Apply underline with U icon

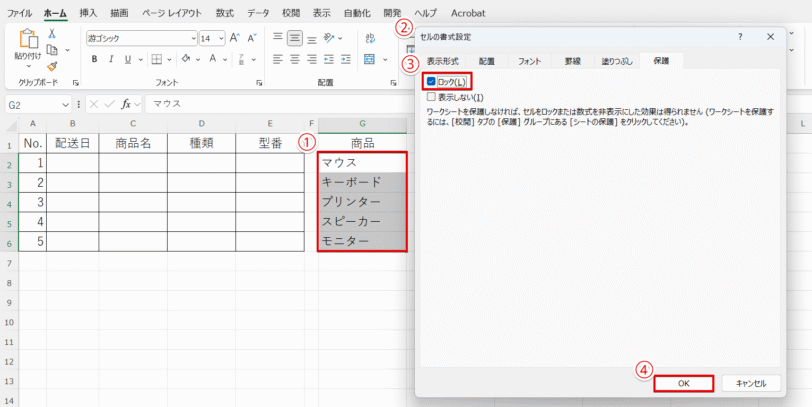(x=128, y=60)
